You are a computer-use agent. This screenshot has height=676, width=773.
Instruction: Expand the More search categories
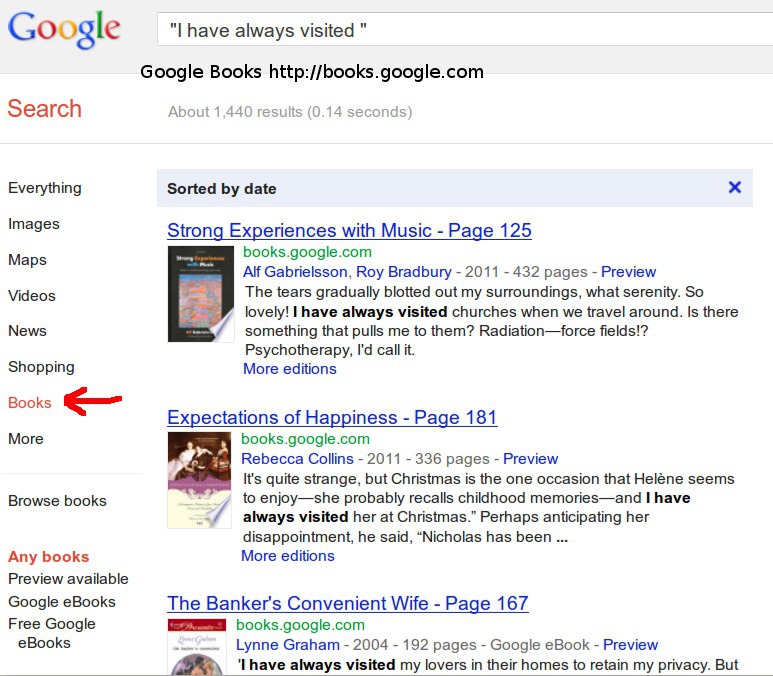coord(26,438)
